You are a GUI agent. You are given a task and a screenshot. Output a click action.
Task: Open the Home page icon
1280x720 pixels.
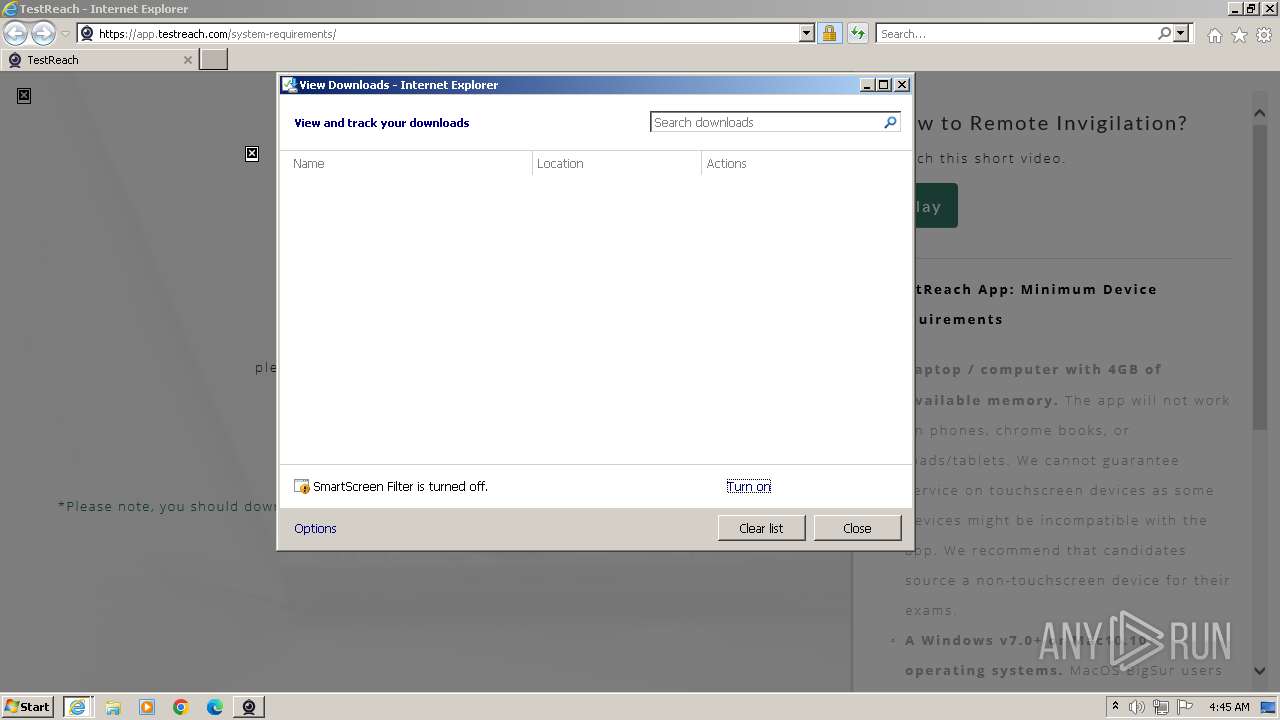(1214, 35)
